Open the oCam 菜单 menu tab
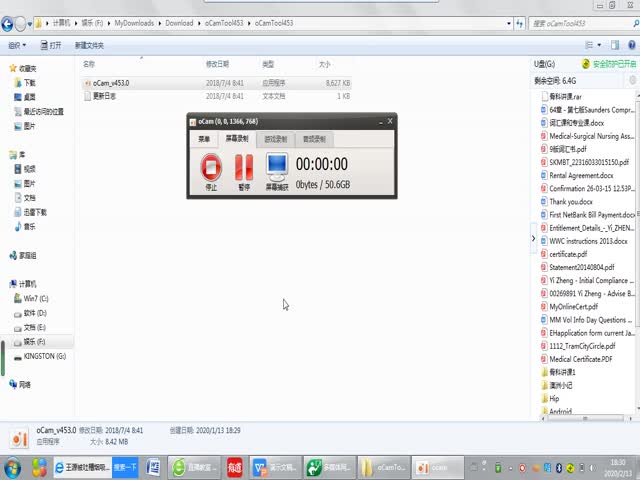Viewport: 640px width, 480px height. pyautogui.click(x=204, y=139)
